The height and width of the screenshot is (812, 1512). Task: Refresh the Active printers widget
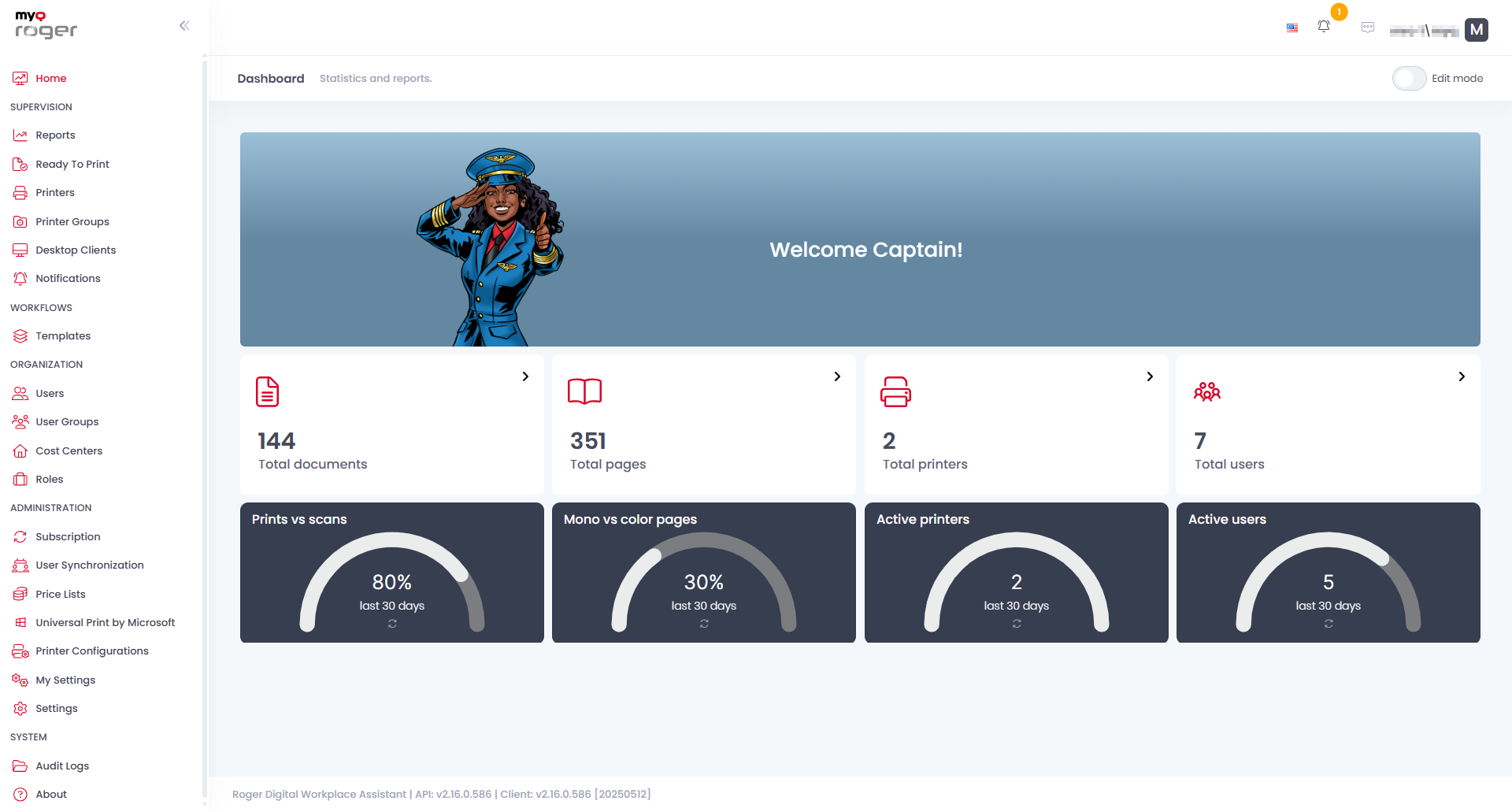[1017, 624]
